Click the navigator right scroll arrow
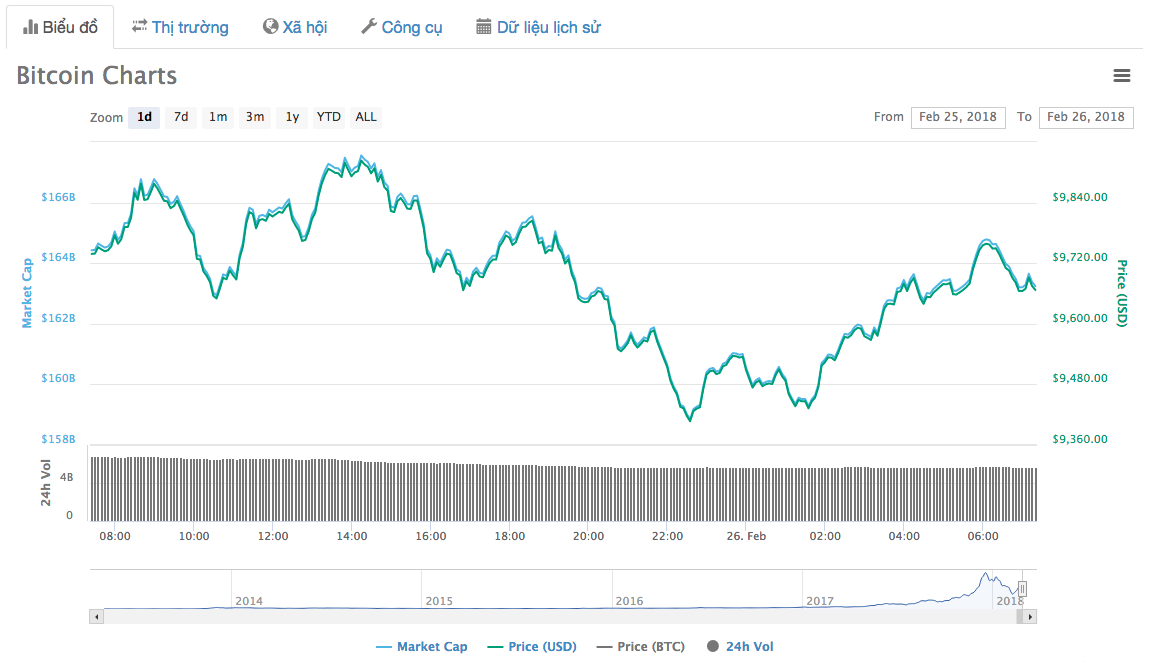This screenshot has height=662, width=1160. pos(1030,616)
